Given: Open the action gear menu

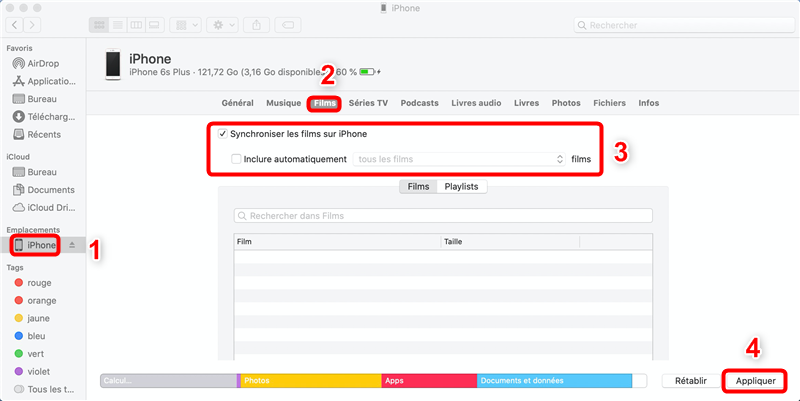Looking at the screenshot, I should 222,25.
